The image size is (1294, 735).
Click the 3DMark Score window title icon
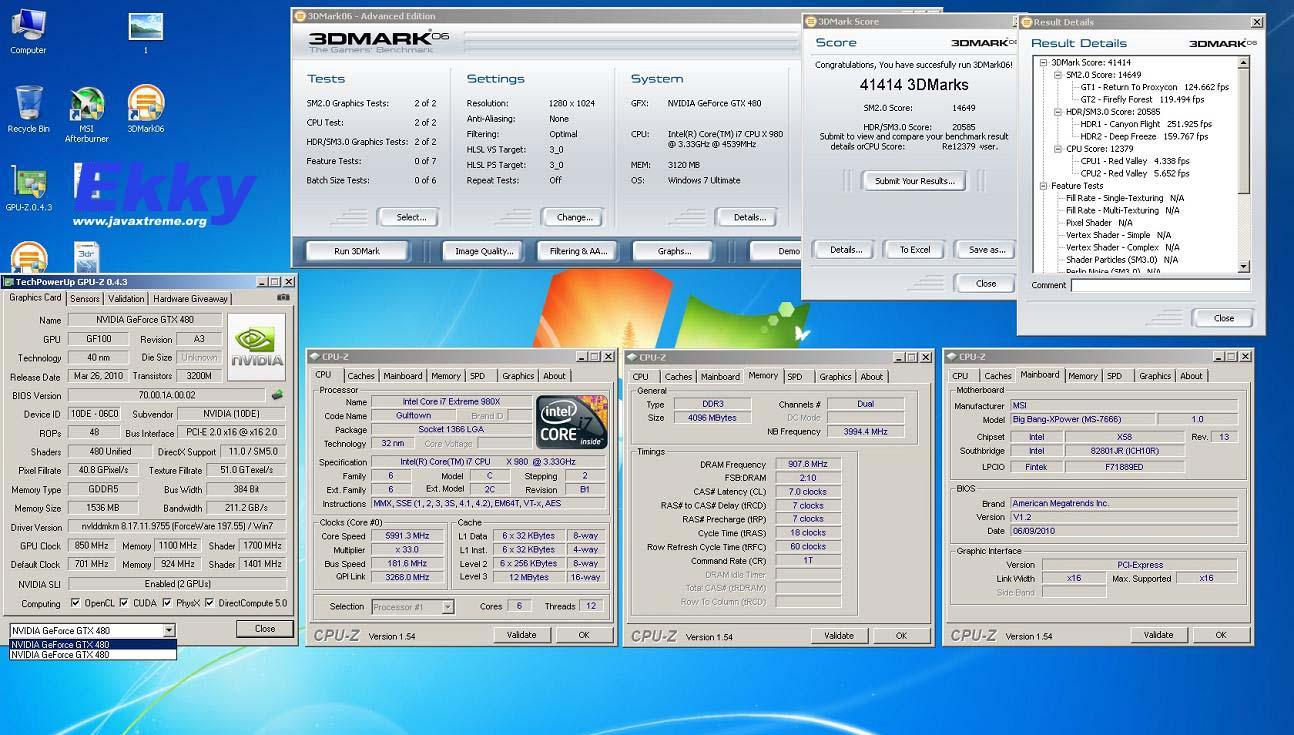[810, 21]
